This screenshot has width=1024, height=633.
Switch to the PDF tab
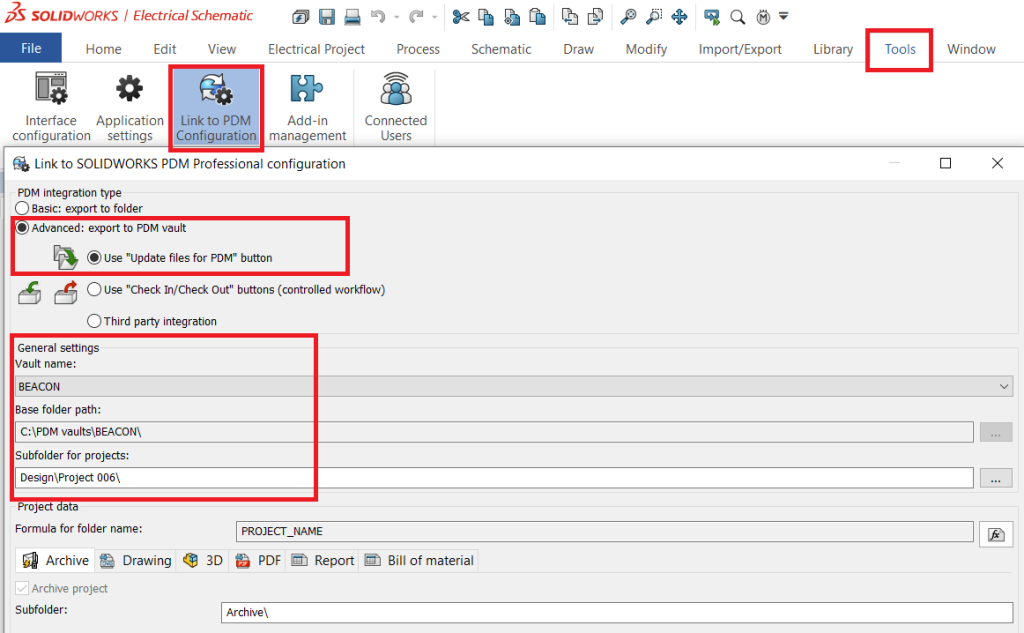[258, 560]
